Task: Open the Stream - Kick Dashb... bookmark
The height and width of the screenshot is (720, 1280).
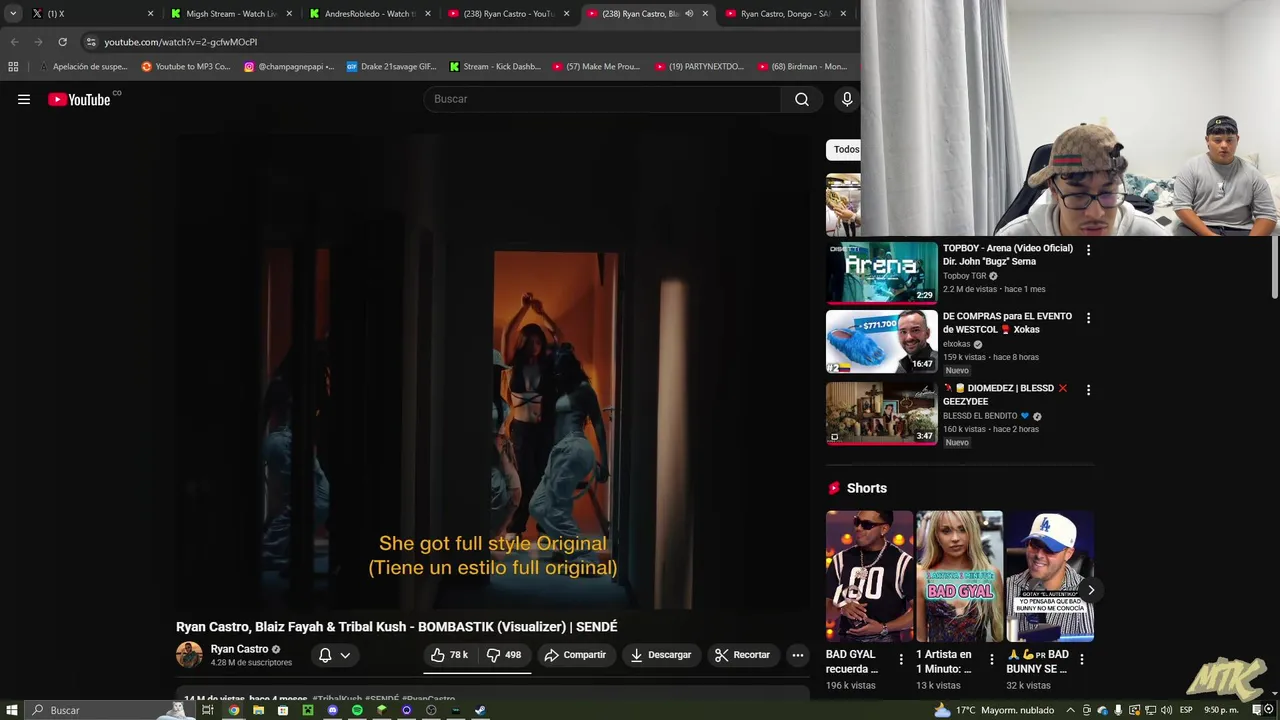Action: 495,67
